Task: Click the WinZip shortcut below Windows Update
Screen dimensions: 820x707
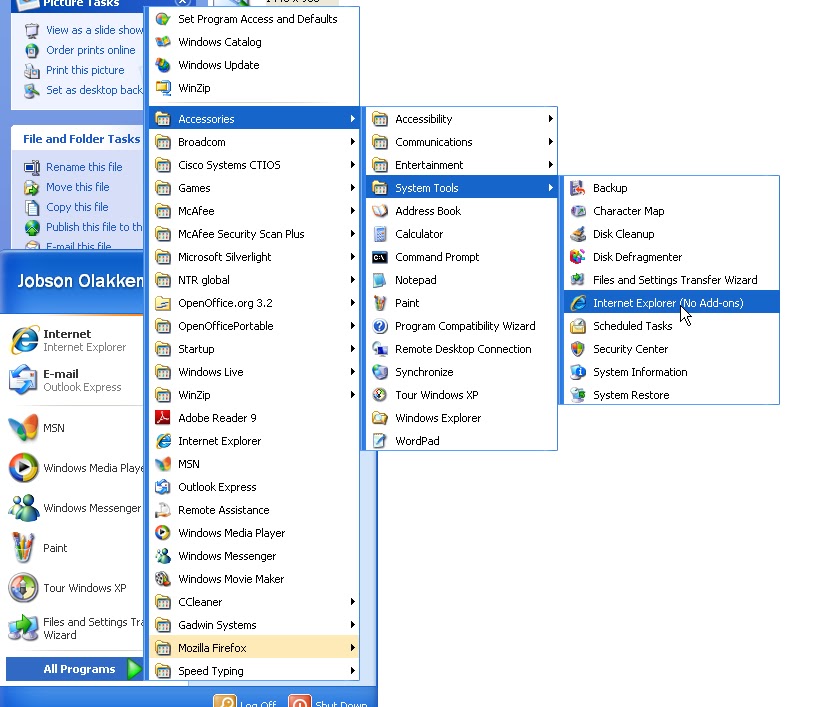Action: 254,88
